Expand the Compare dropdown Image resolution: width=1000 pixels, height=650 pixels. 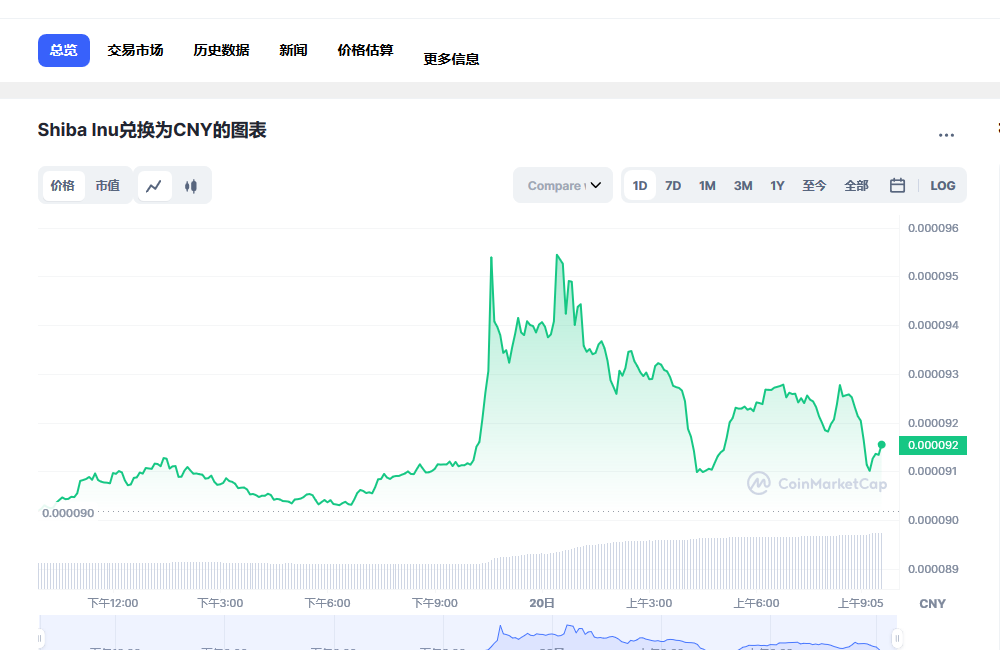click(563, 186)
